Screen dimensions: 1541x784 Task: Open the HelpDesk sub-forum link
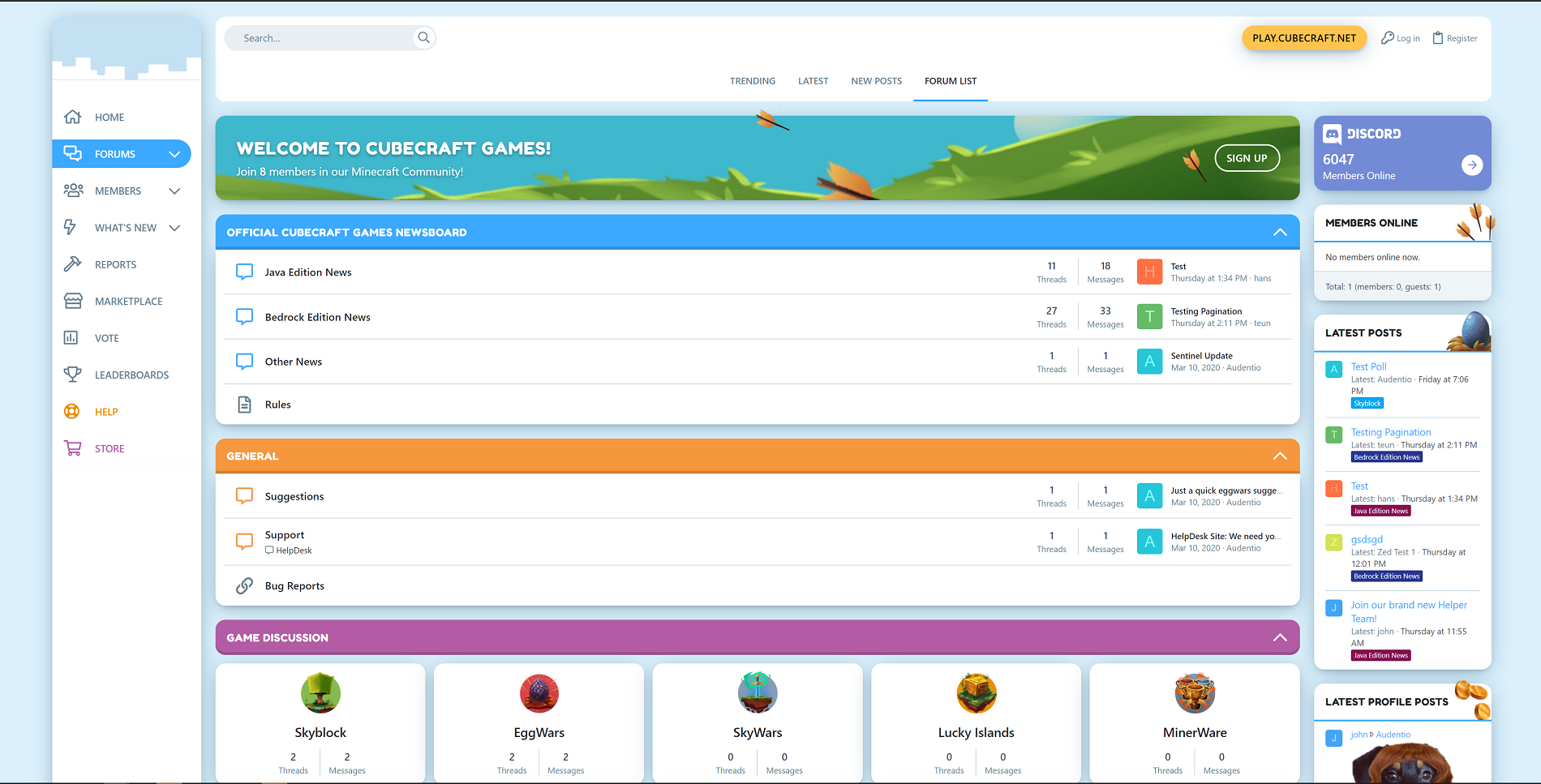(x=289, y=551)
